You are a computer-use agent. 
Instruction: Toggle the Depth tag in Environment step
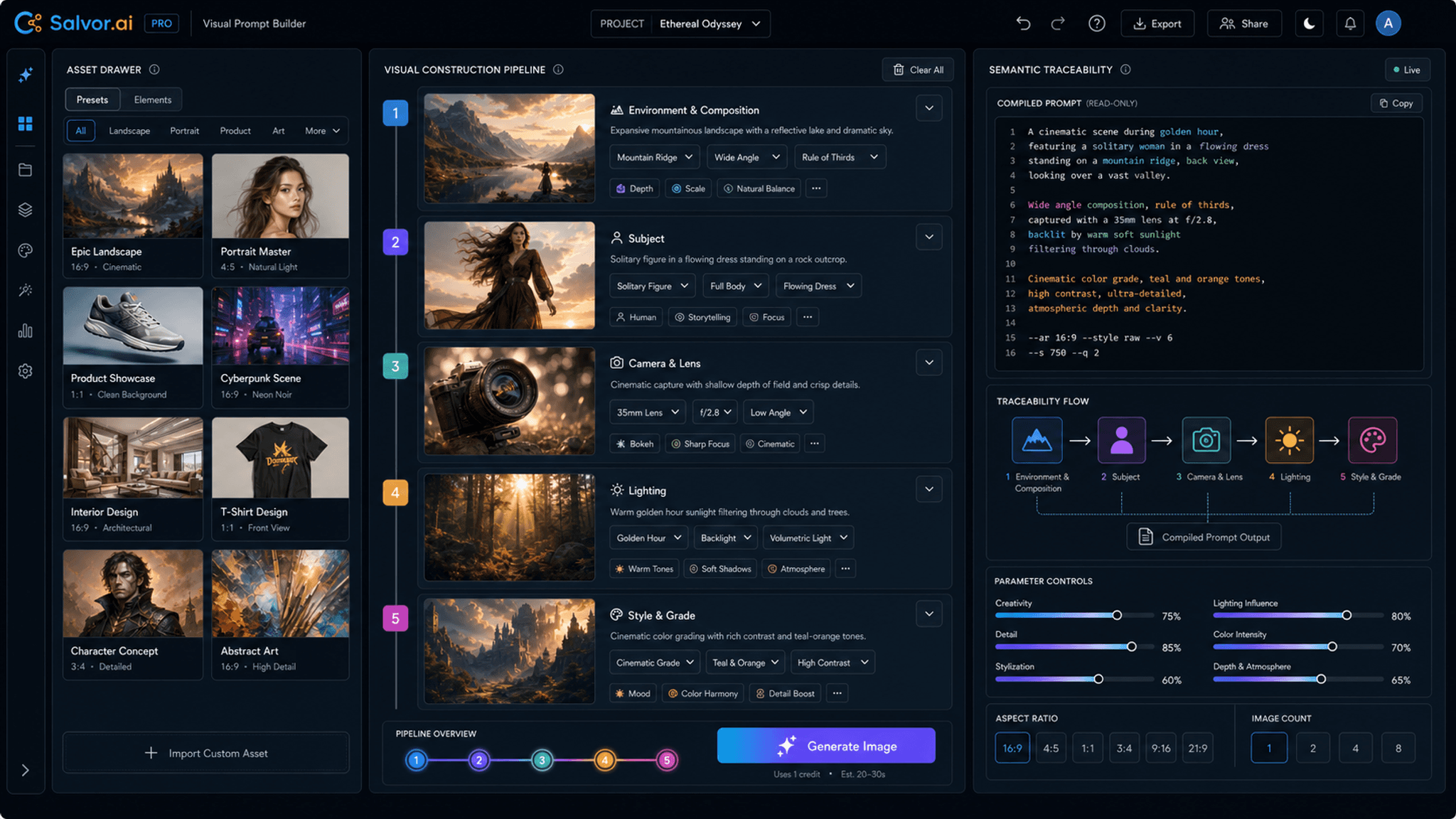(x=635, y=188)
